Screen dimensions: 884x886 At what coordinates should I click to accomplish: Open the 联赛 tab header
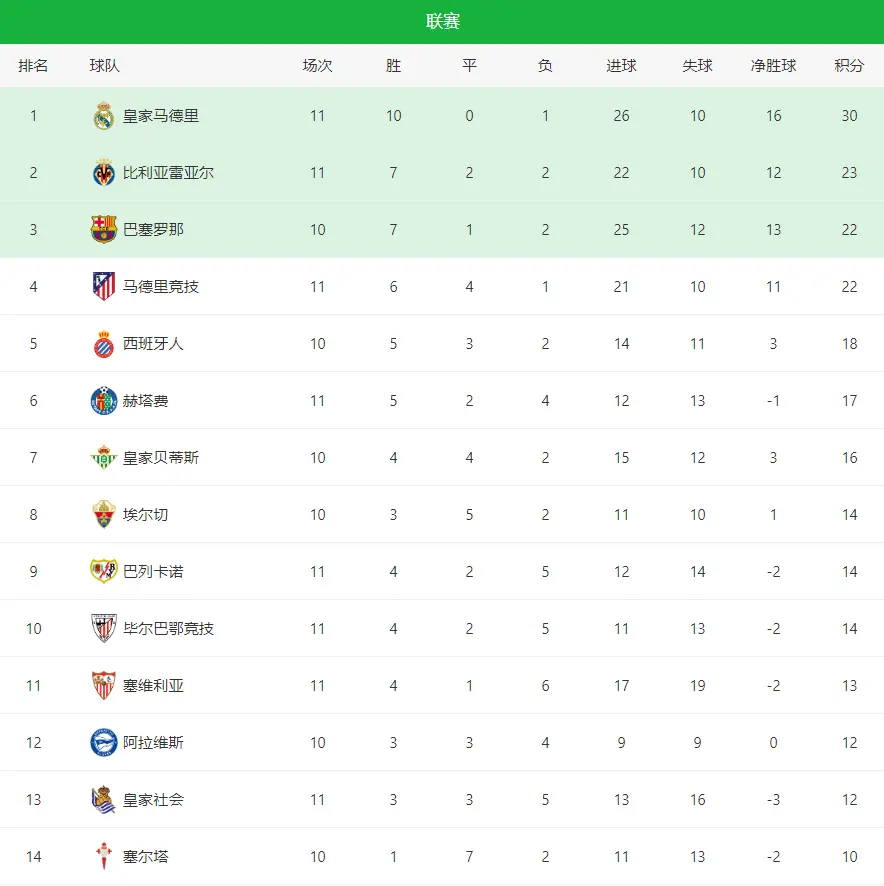442,22
